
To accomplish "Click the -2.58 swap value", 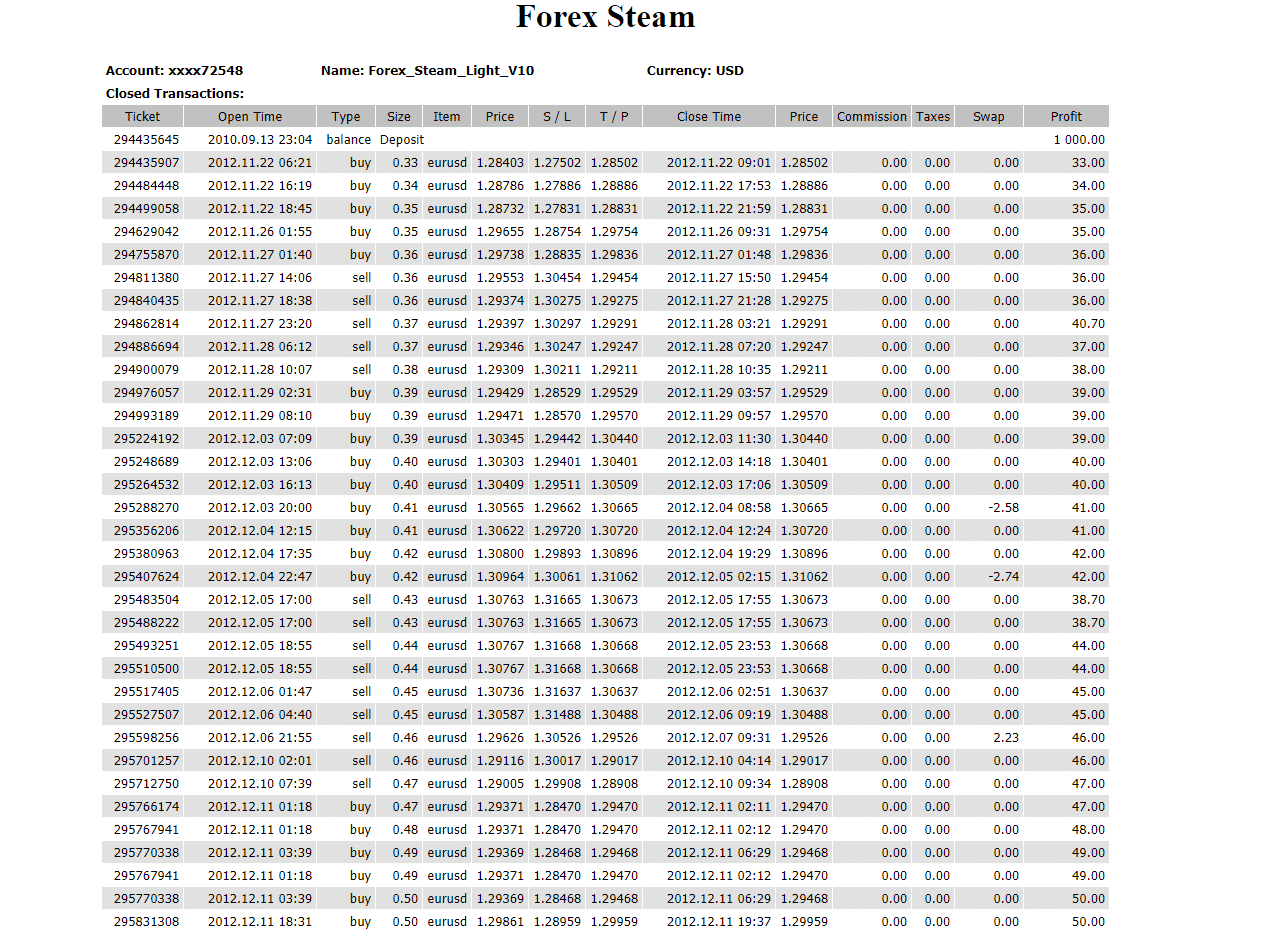I will tap(1003, 508).
